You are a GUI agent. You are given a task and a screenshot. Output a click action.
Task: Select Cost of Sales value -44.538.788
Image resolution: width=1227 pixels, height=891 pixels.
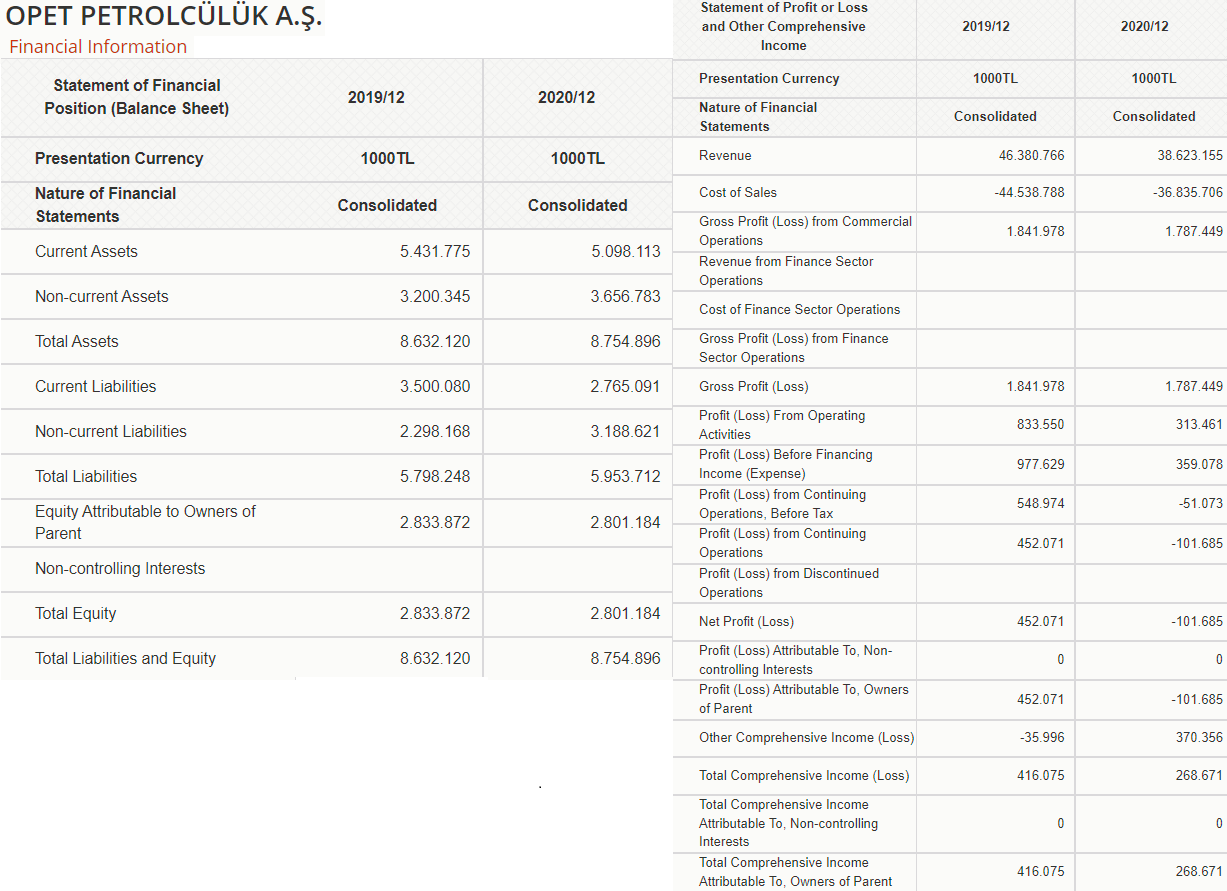[1029, 192]
